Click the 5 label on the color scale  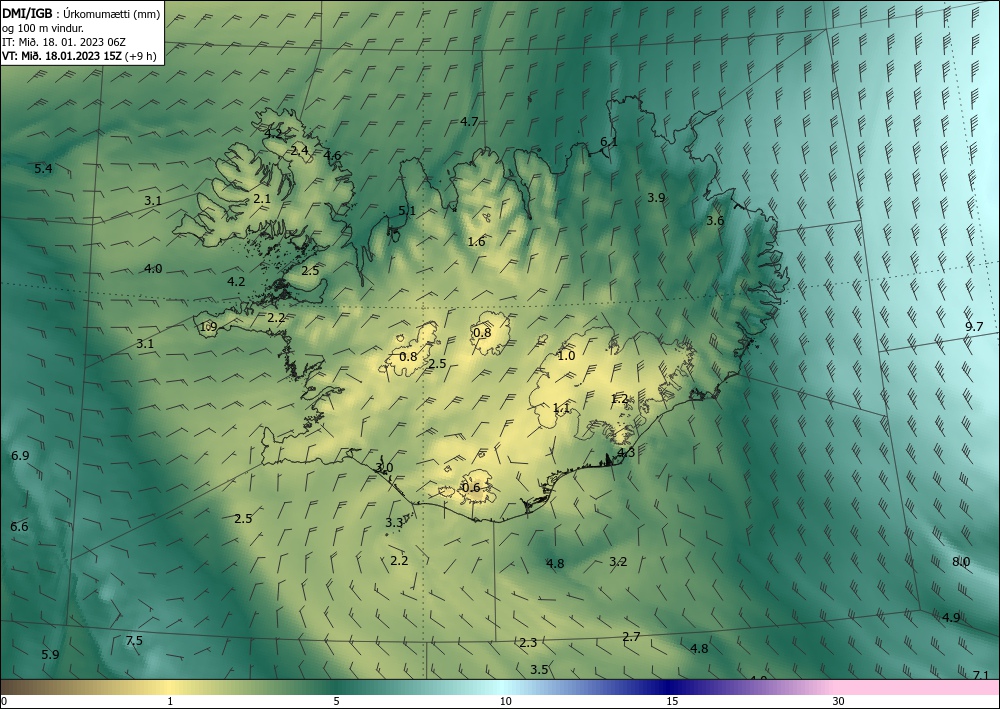336,702
